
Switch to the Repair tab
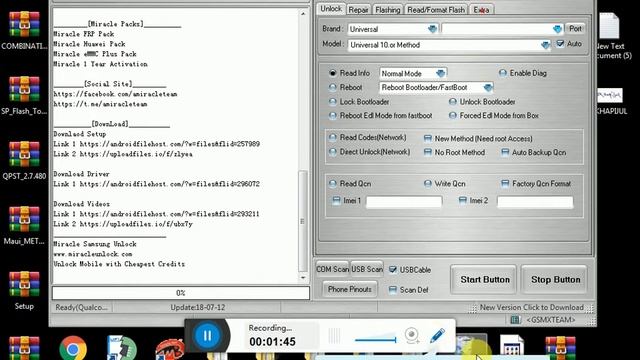(358, 10)
